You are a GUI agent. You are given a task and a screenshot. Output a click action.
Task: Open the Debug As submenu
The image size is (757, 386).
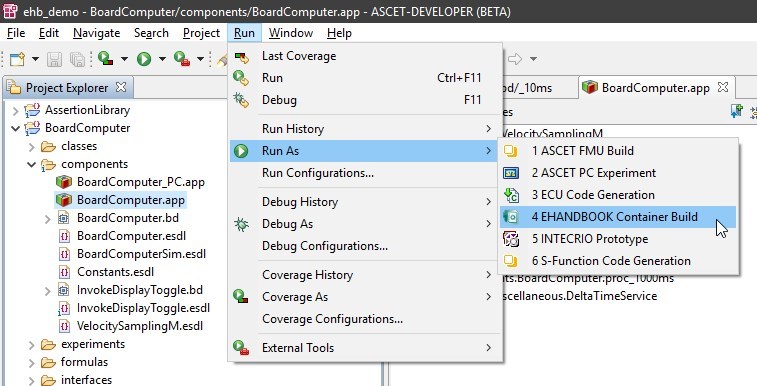pyautogui.click(x=365, y=224)
